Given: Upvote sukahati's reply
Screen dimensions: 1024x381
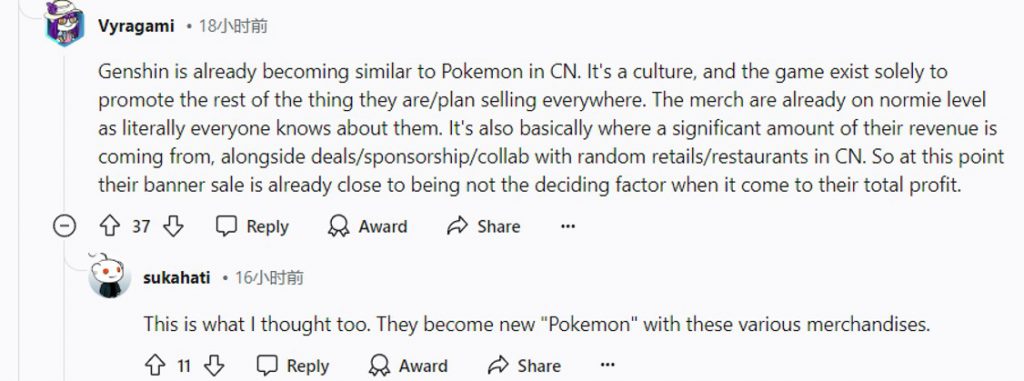Looking at the screenshot, I should point(154,365).
